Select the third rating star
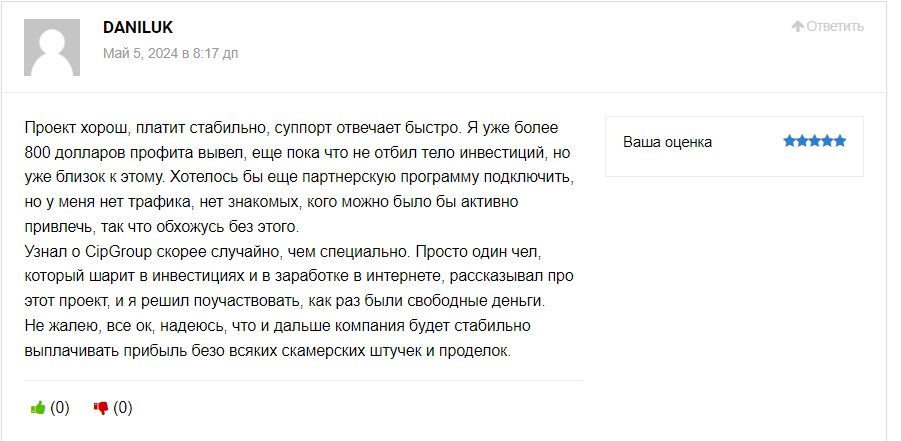Image resolution: width=901 pixels, height=441 pixels. point(815,141)
